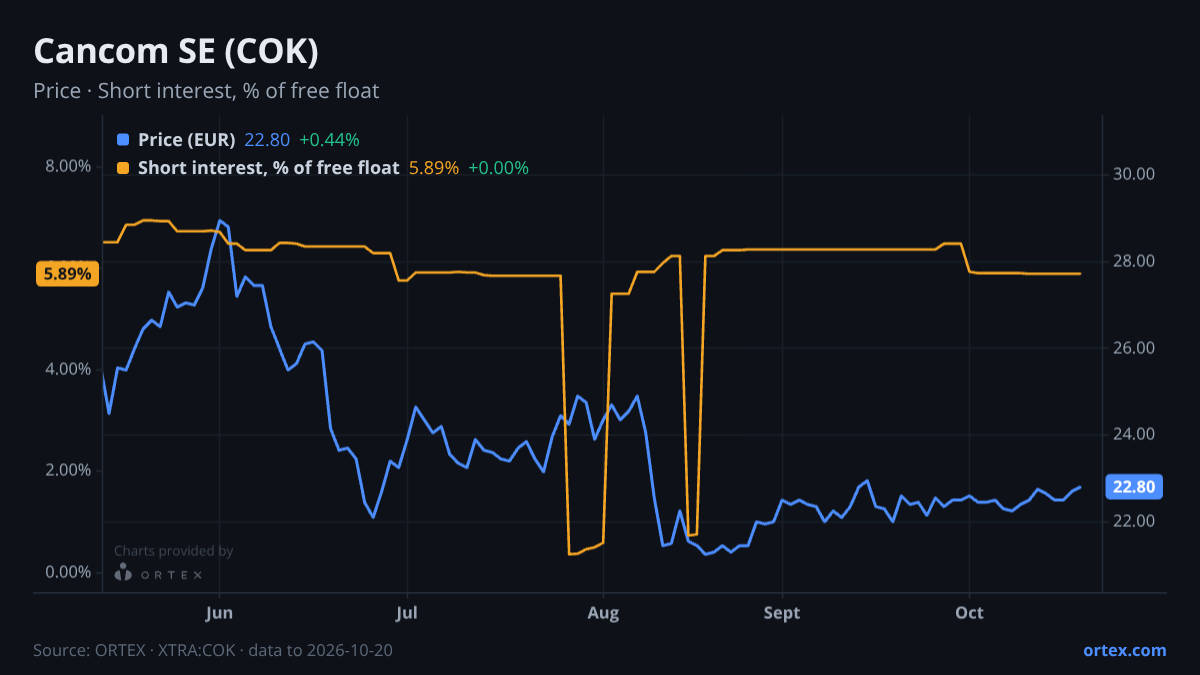
Task: Click the Sept x-axis label
Action: 782,613
